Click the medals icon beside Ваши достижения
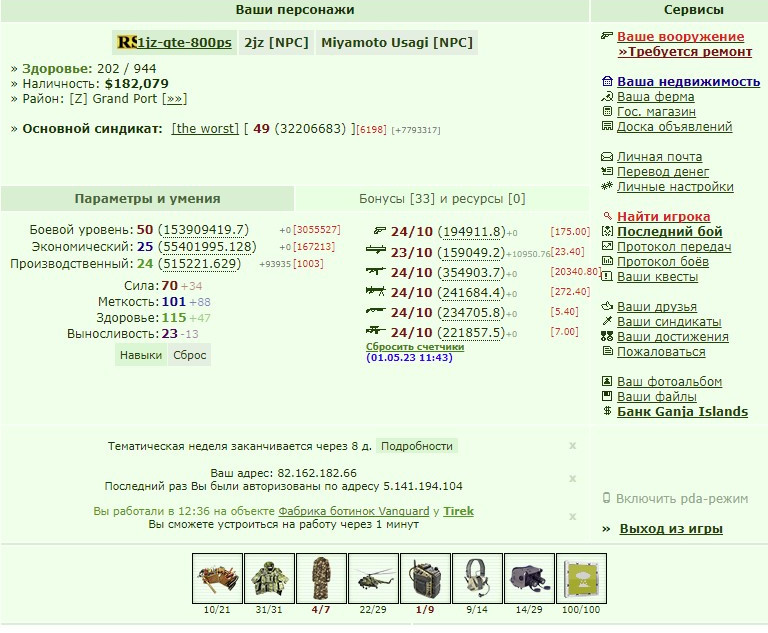 point(607,336)
